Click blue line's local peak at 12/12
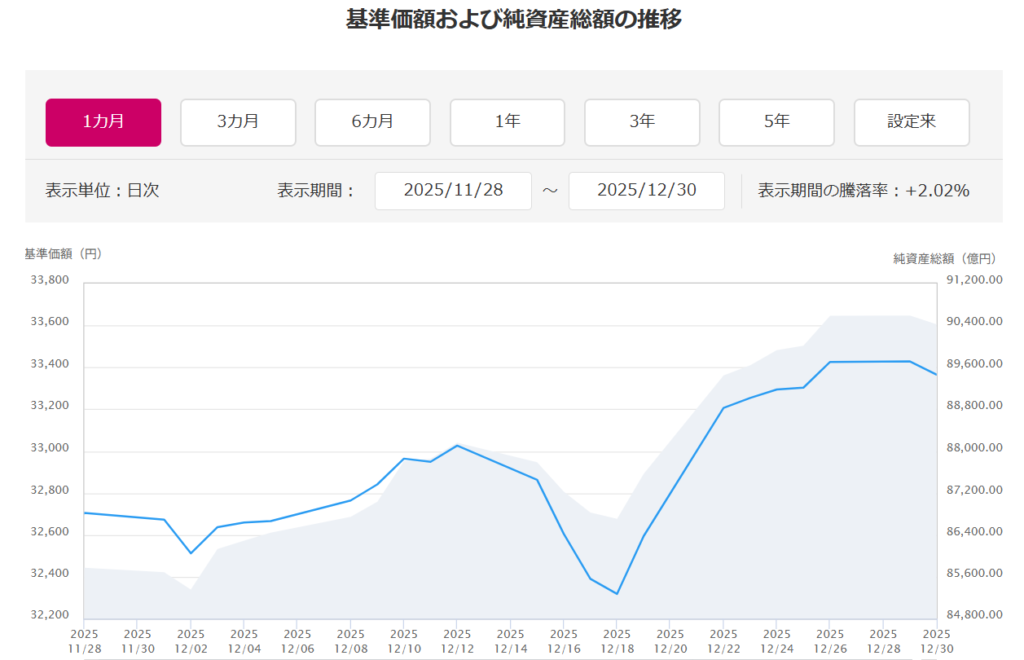The width and height of the screenshot is (1024, 660). [x=457, y=445]
